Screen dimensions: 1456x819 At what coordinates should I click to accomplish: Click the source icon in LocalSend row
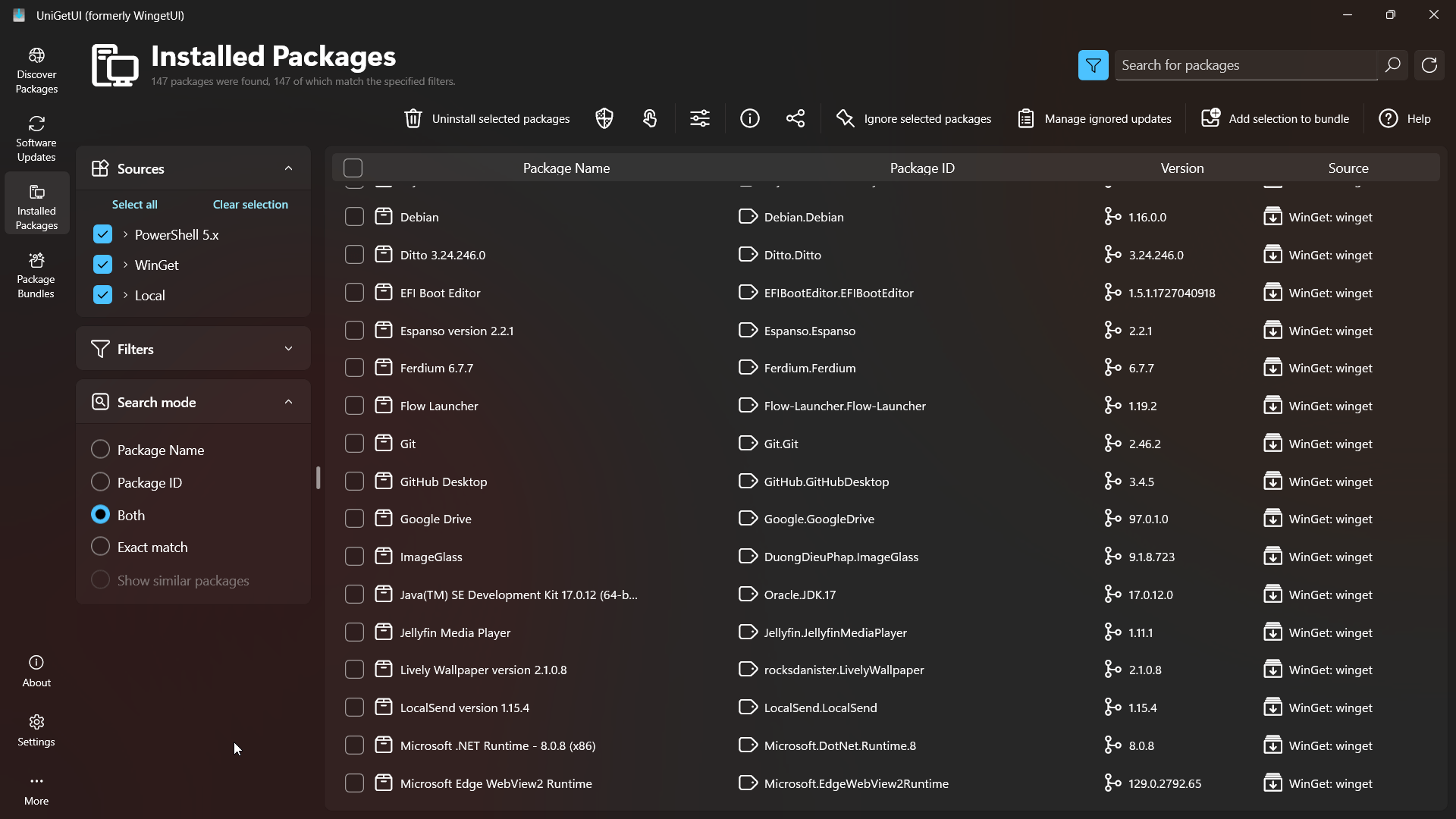[x=1272, y=707]
